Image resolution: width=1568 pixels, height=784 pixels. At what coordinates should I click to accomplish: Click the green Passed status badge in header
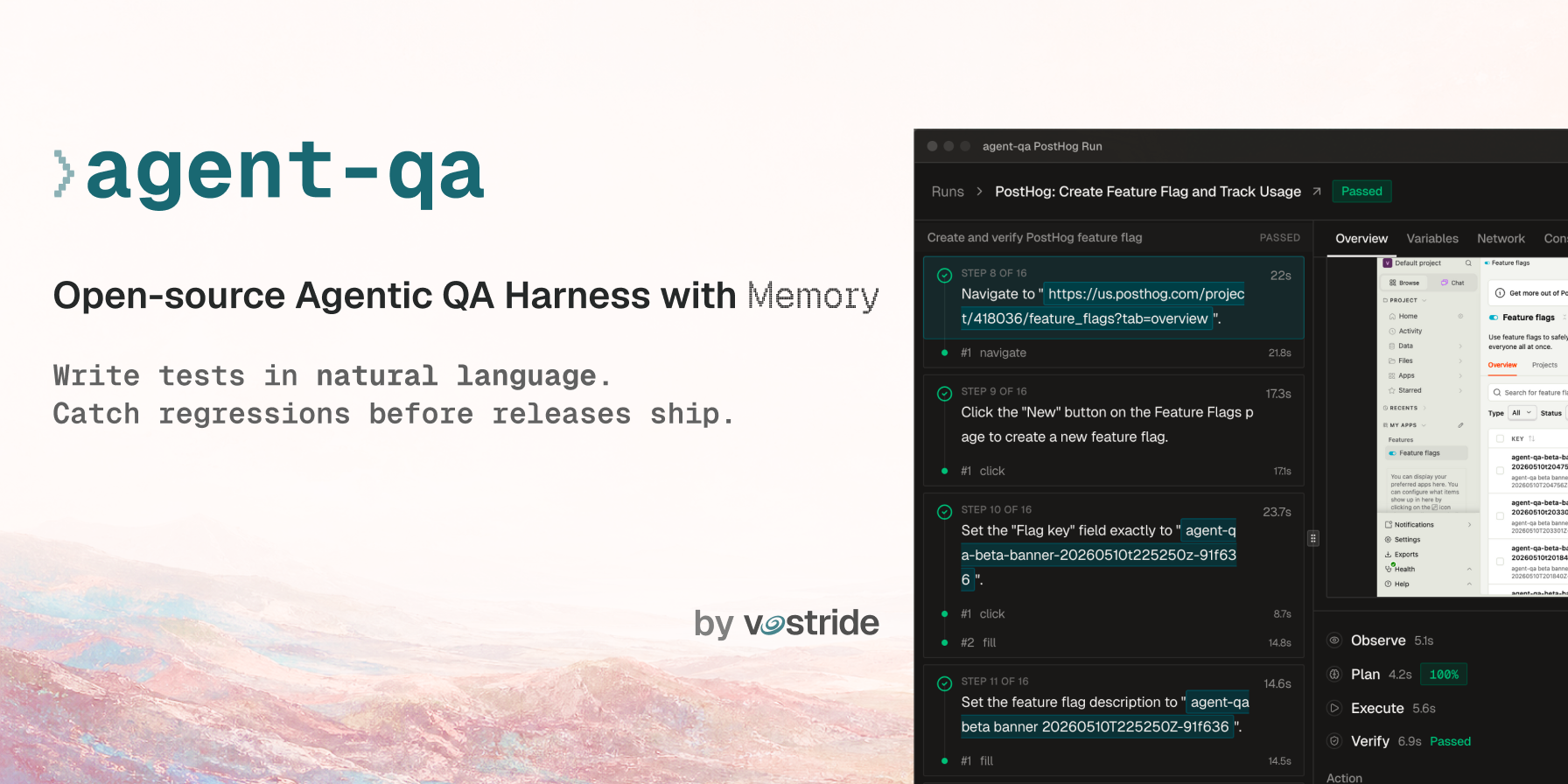(1361, 192)
